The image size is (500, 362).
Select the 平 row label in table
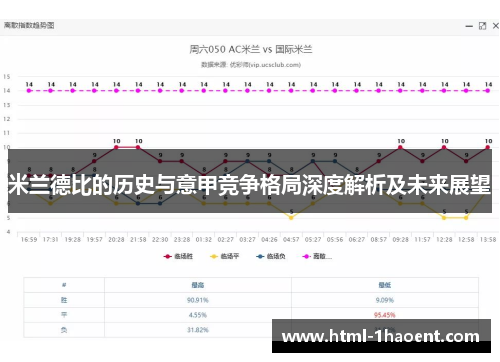(x=64, y=315)
